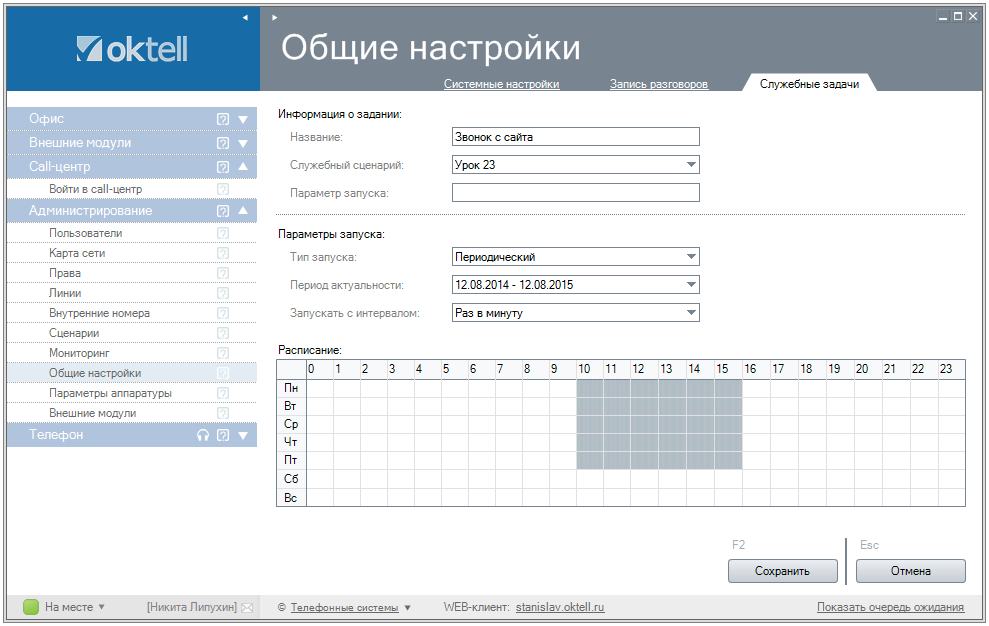The width and height of the screenshot is (989, 626).
Task: Toggle the Monday 10 o'clock schedule cell
Action: [x=590, y=388]
